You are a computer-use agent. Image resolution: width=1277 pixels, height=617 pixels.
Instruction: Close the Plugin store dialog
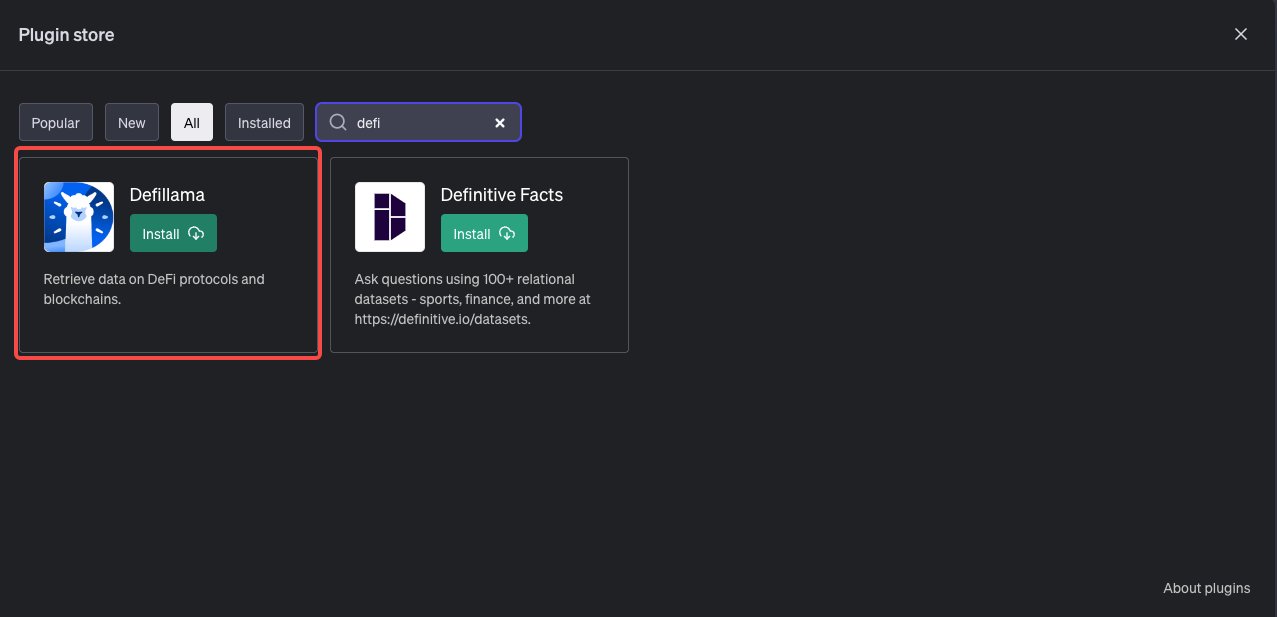point(1241,34)
